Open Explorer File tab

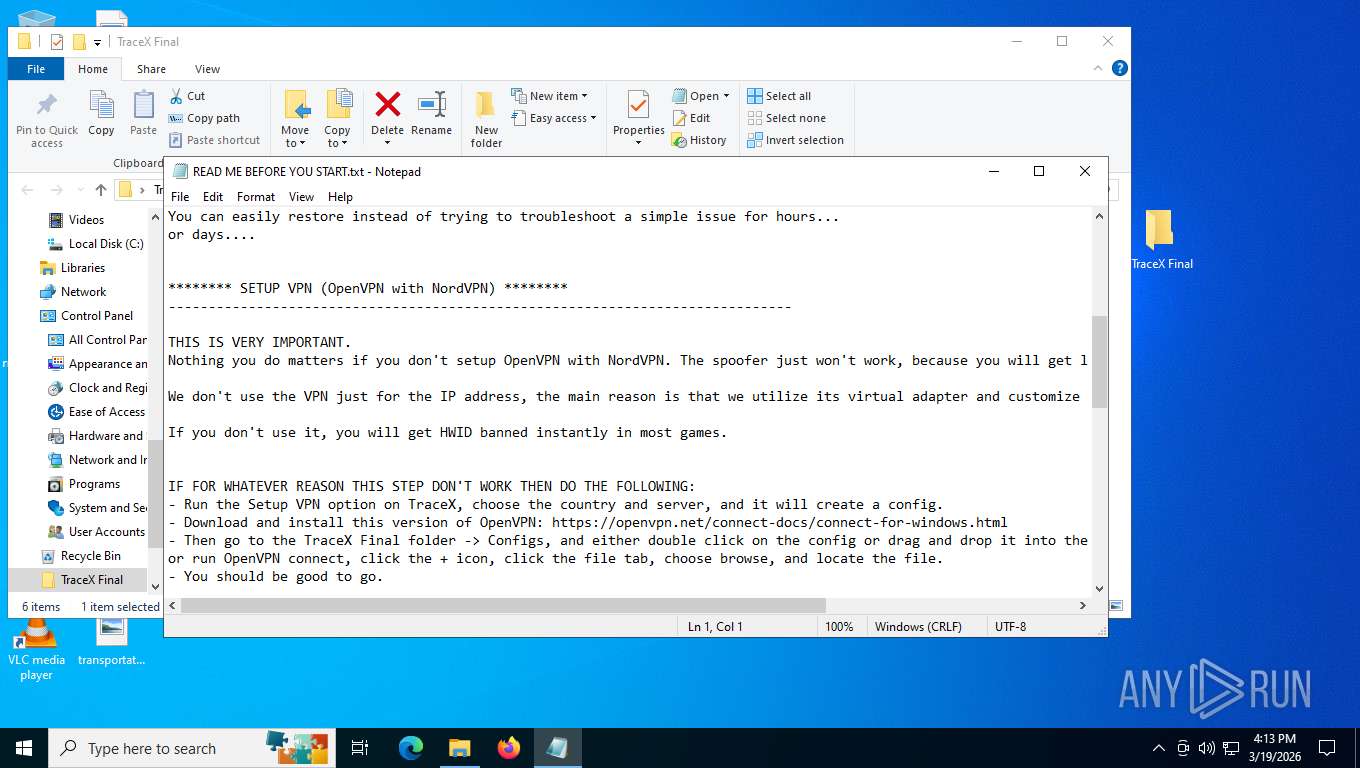(36, 69)
